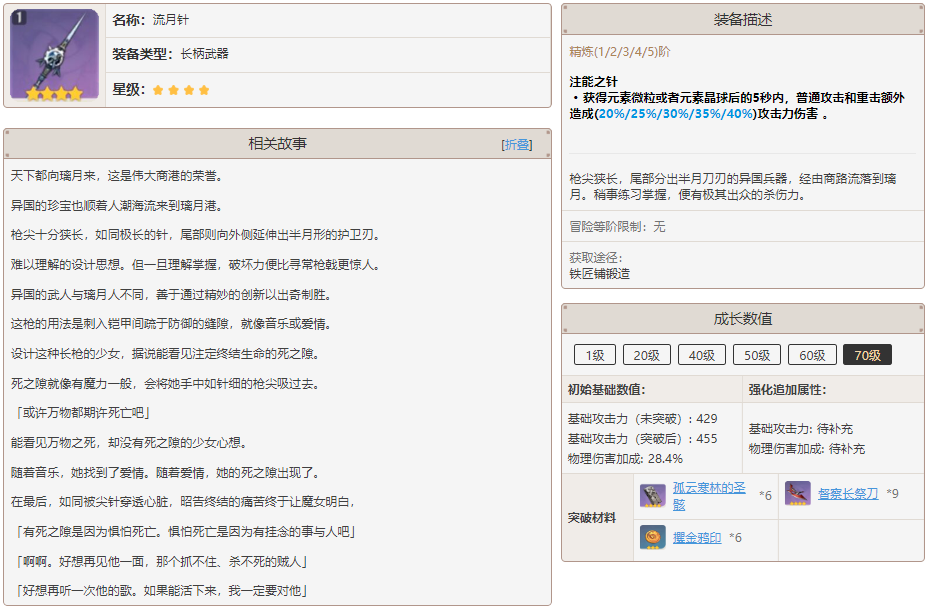Image resolution: width=925 pixels, height=609 pixels.
Task: Collapse the 相关故事 section via 折叠
Action: point(517,145)
